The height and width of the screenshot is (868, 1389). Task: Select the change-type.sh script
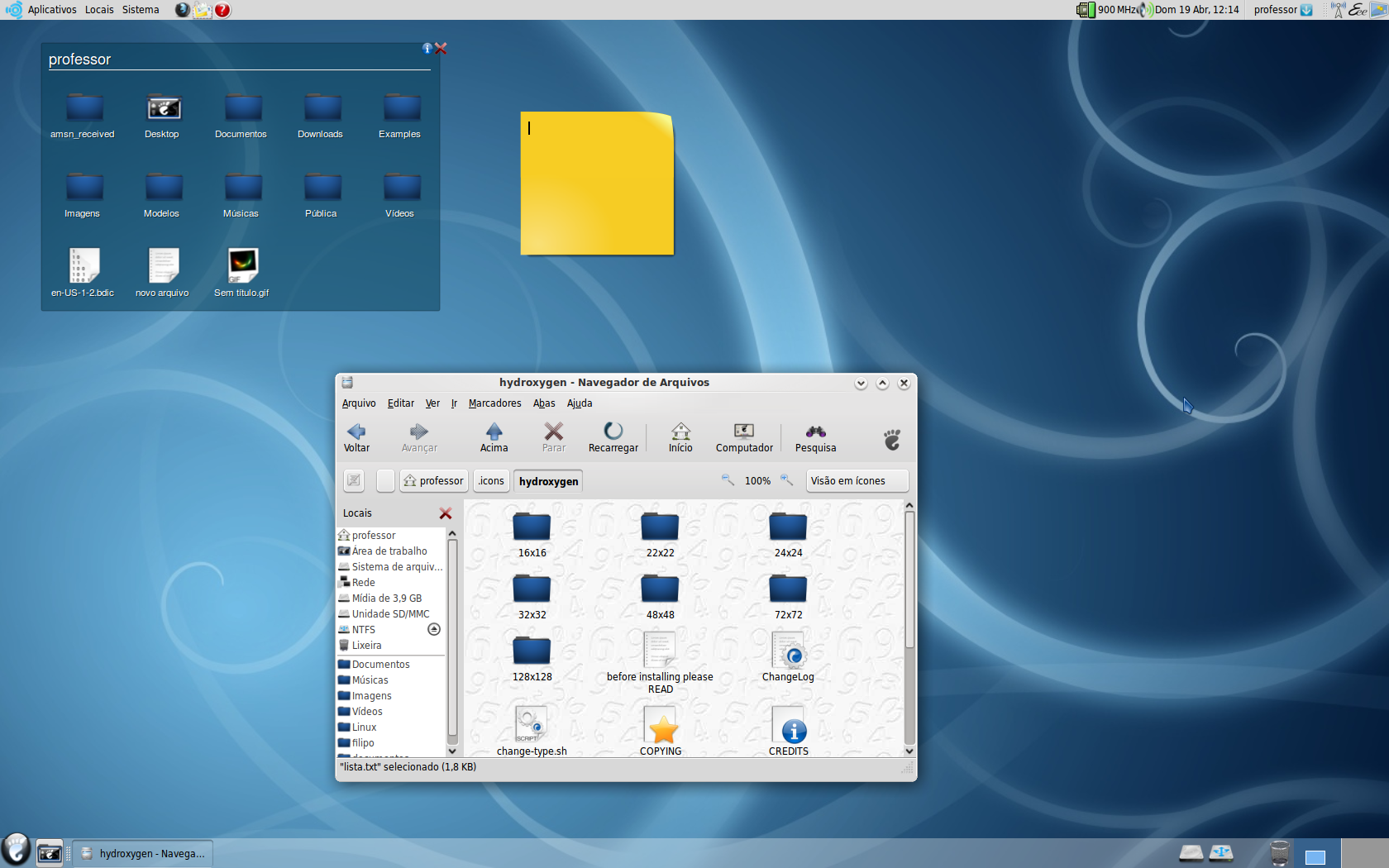(532, 731)
